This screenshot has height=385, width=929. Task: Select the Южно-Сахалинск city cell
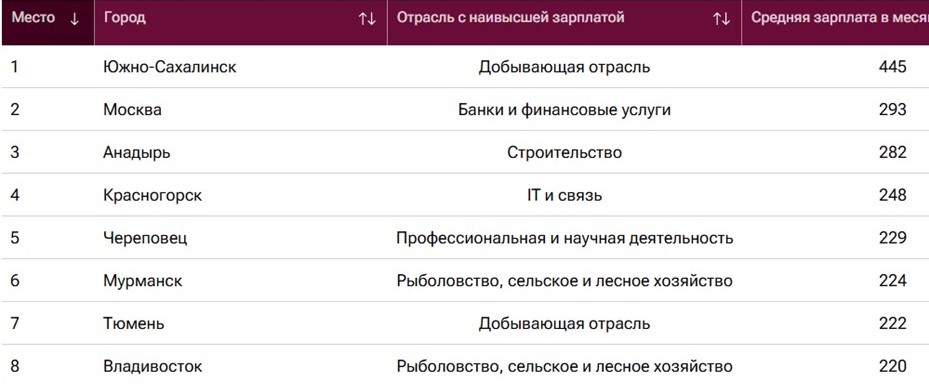point(169,67)
